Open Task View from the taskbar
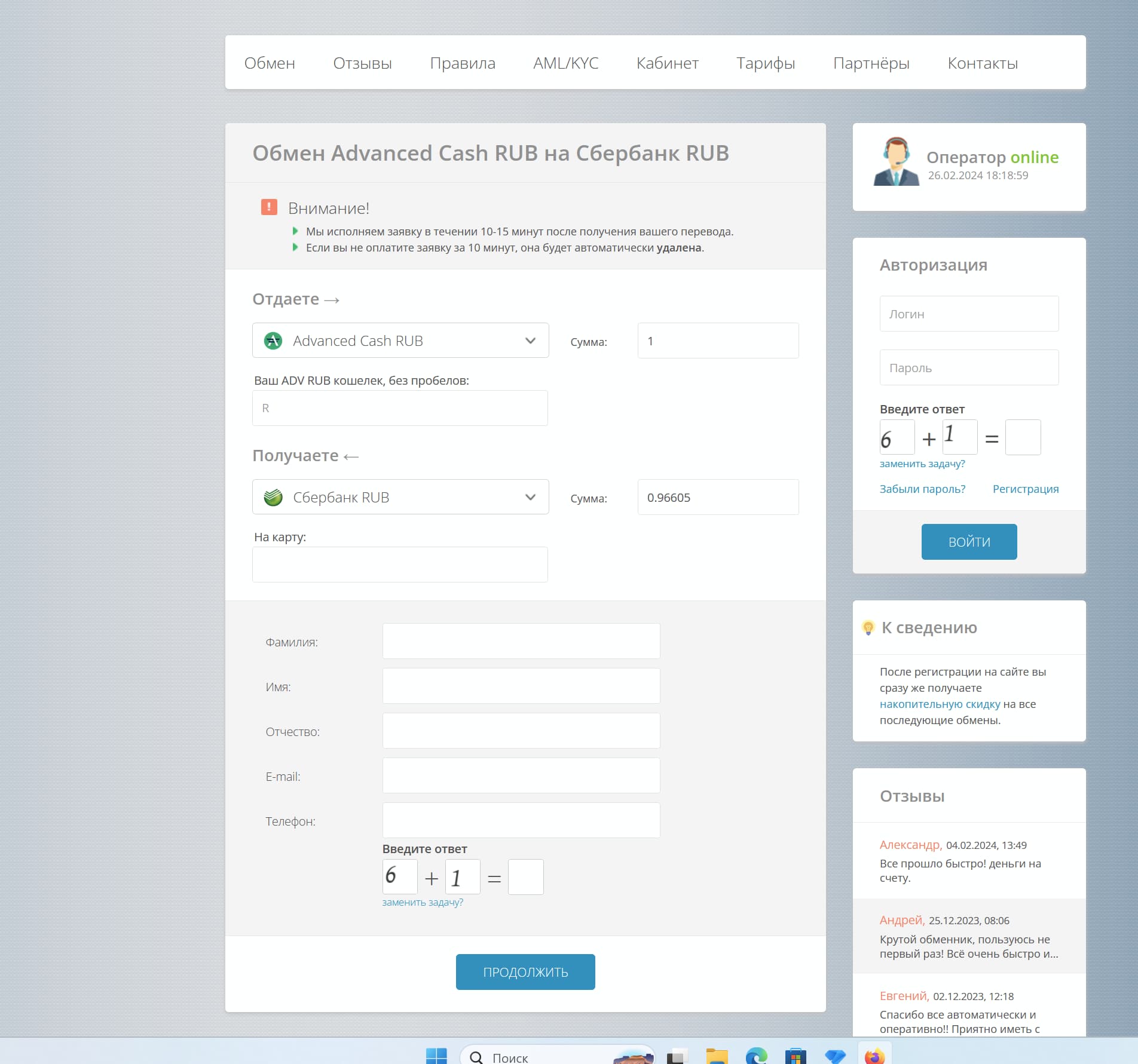This screenshot has width=1138, height=1064. pos(677,1057)
